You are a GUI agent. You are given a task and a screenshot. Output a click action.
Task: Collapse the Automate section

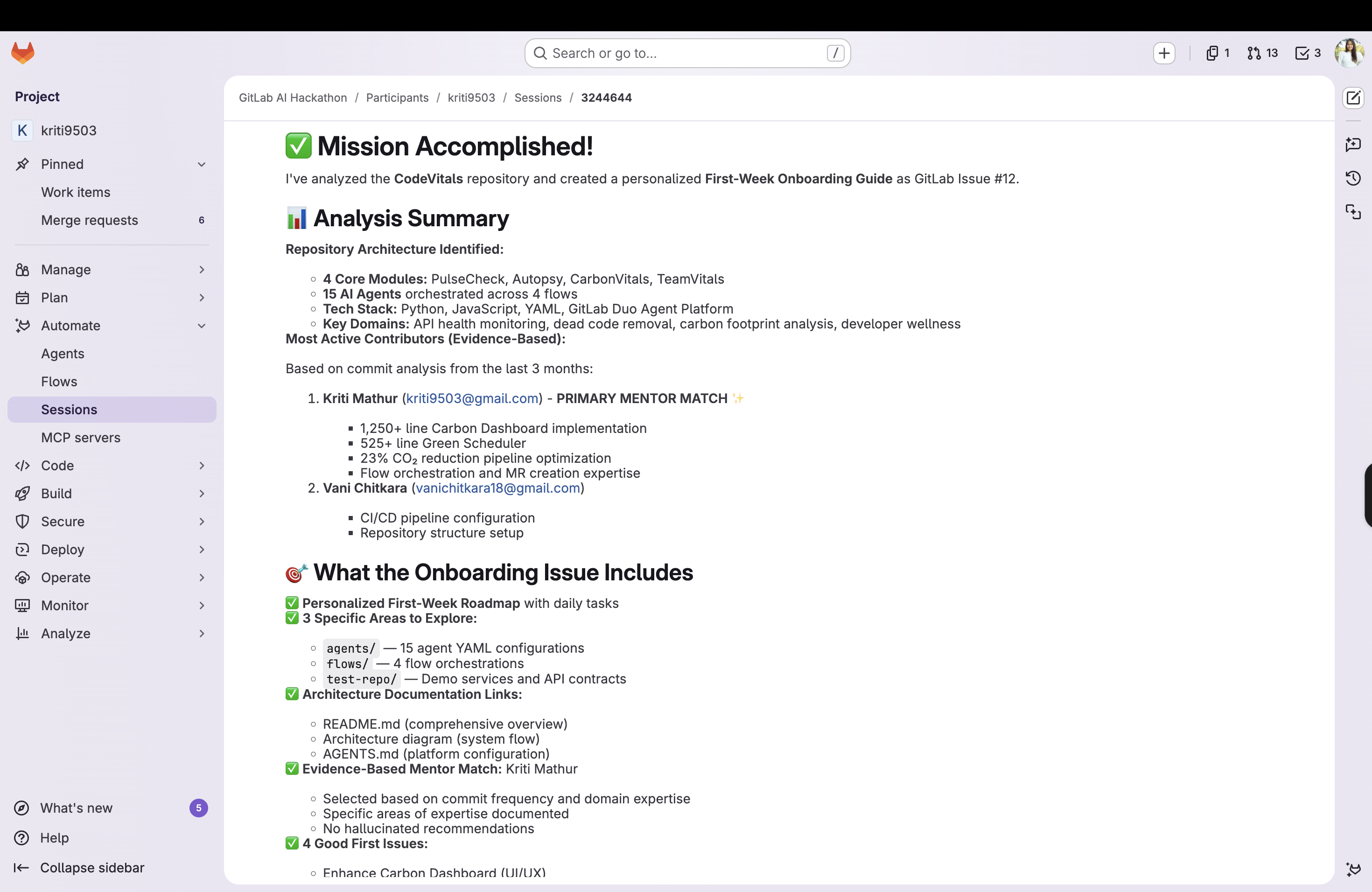pyautogui.click(x=201, y=326)
